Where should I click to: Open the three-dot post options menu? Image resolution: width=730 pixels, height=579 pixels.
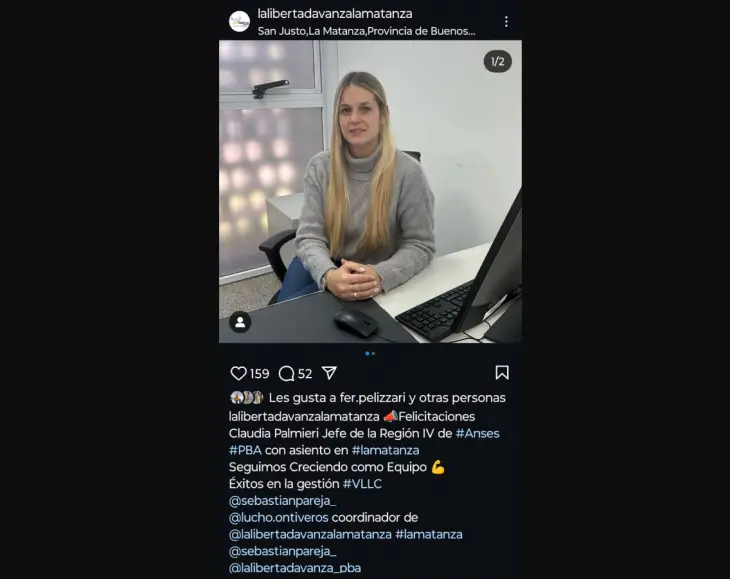click(x=506, y=22)
